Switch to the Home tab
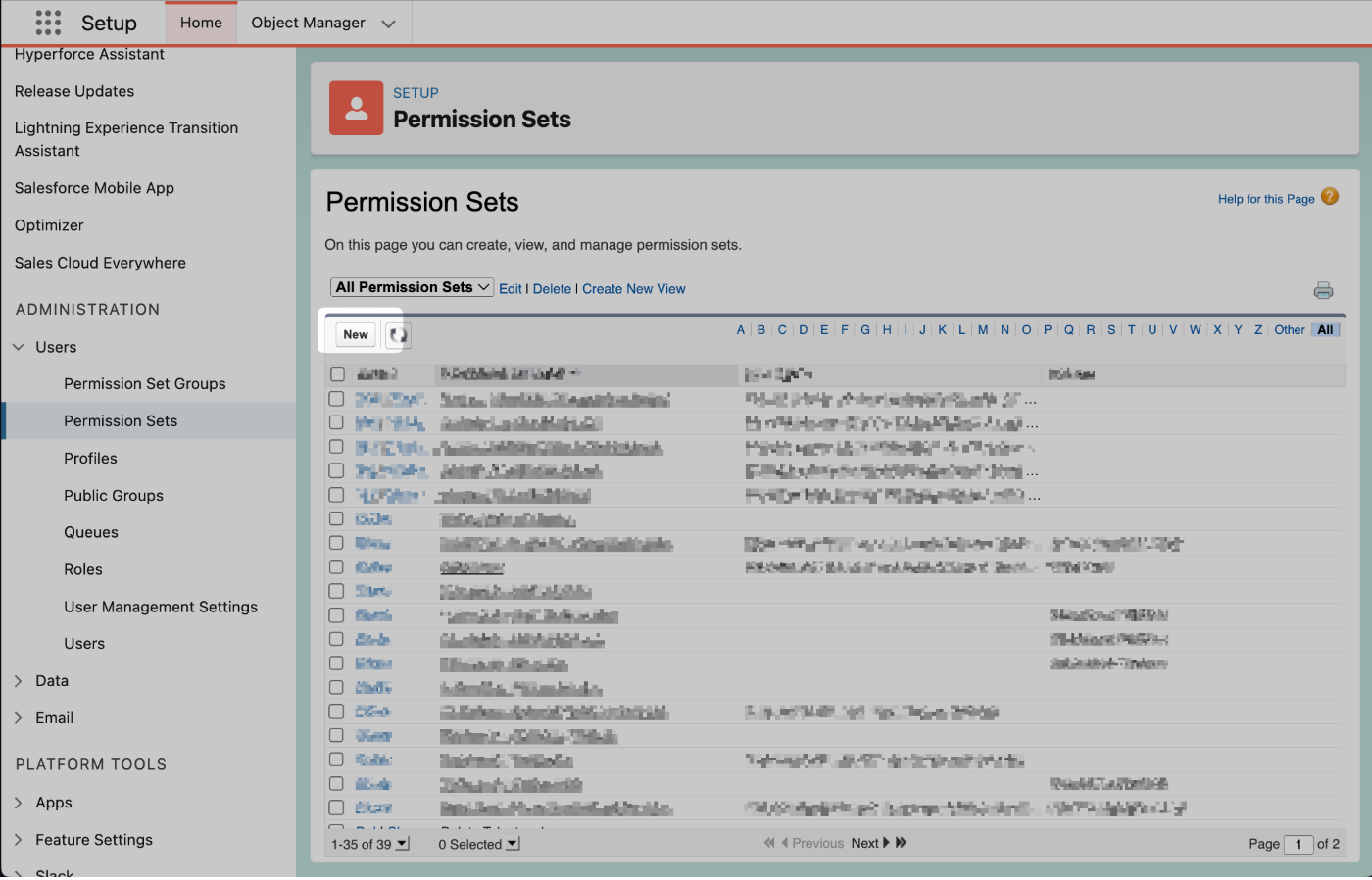Screen dimensions: 1372x880 (x=201, y=23)
